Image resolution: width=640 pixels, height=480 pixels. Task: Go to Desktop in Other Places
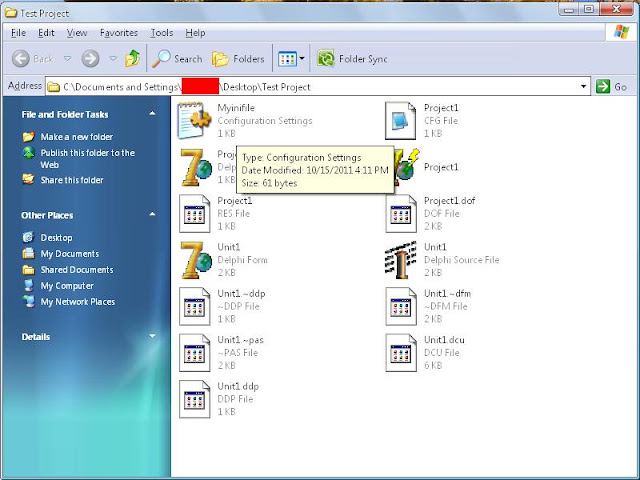(56, 238)
